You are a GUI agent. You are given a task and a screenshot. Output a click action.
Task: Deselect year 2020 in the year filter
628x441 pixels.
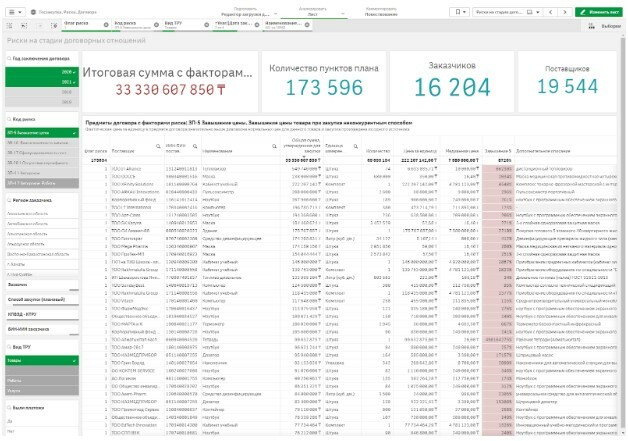click(42, 72)
